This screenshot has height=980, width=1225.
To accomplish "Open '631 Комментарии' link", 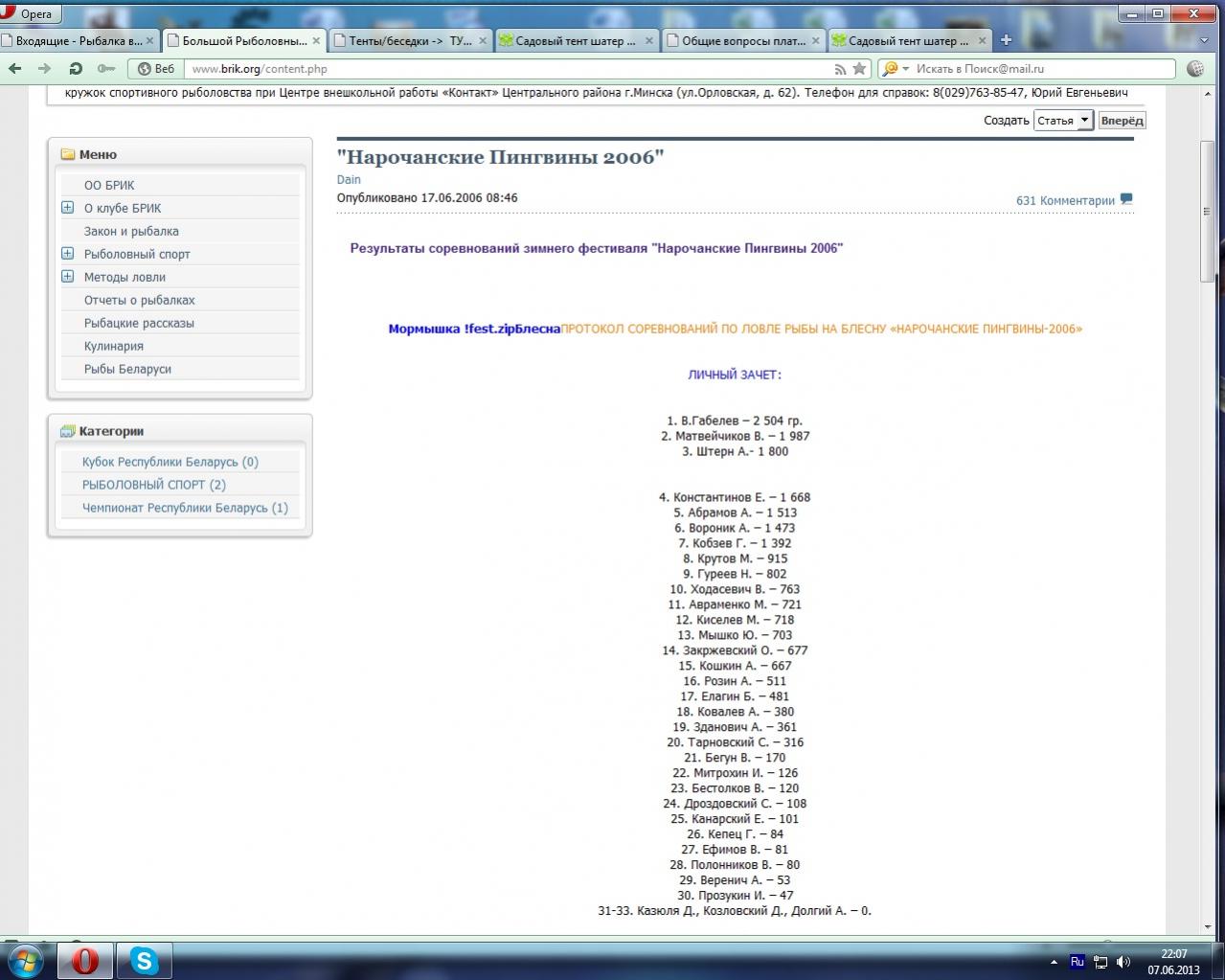I will 1065,201.
